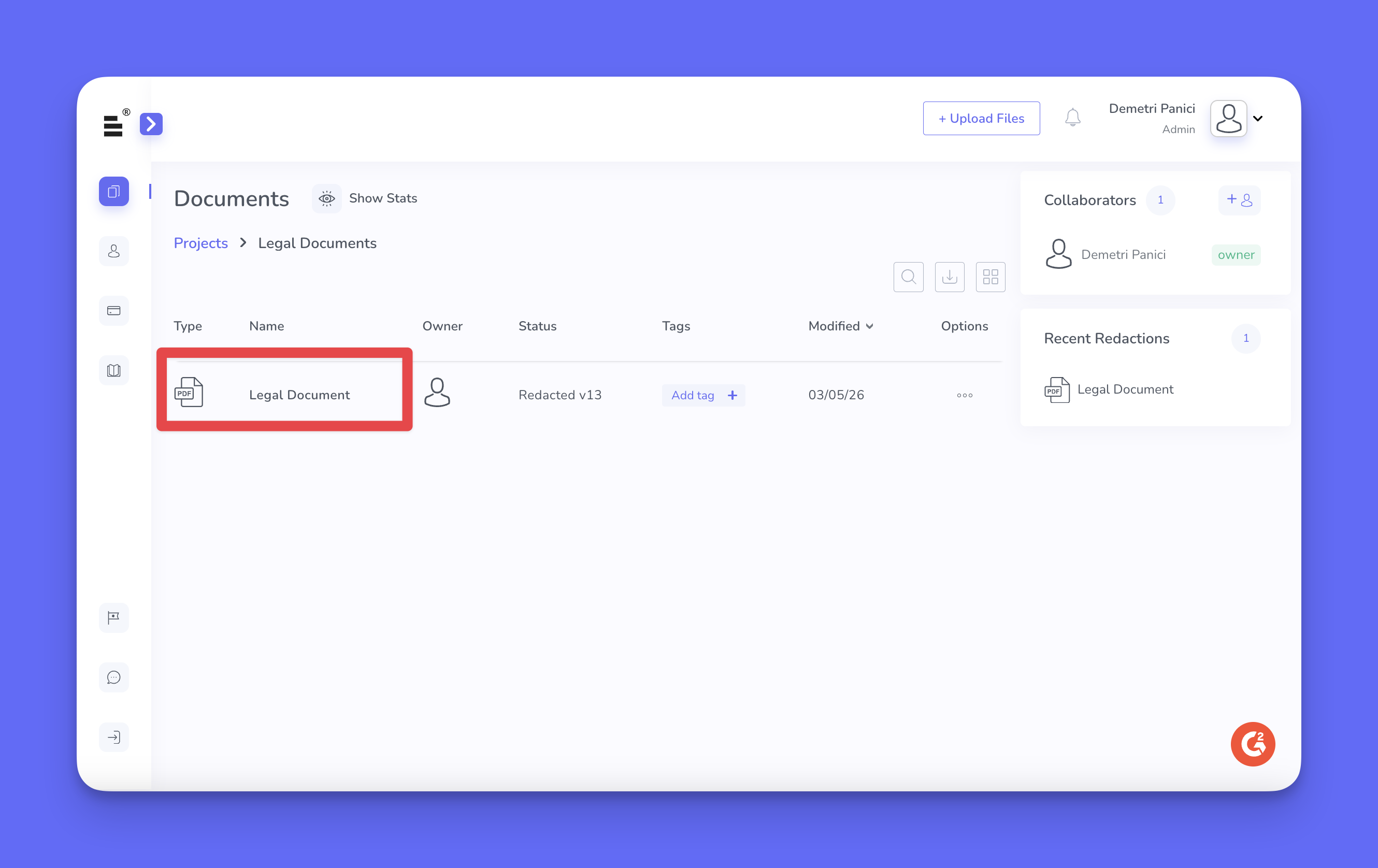Open the billing card sidebar icon
This screenshot has width=1378, height=868.
113,311
